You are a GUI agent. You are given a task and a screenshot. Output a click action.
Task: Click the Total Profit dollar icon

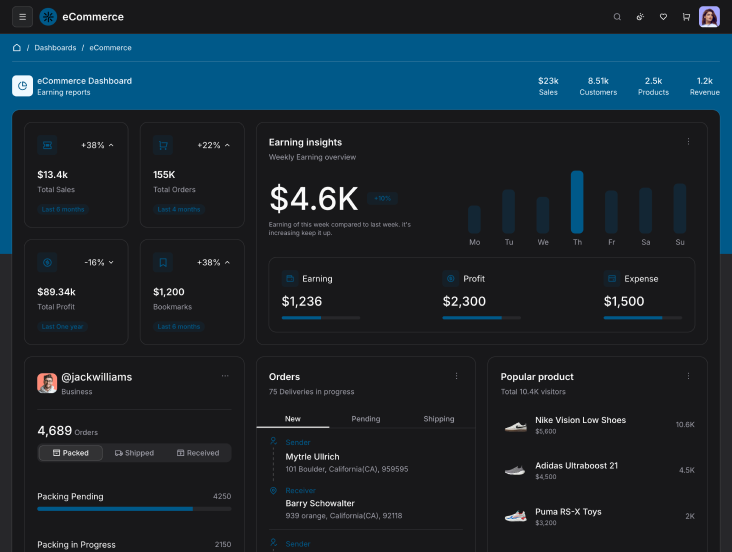47,262
